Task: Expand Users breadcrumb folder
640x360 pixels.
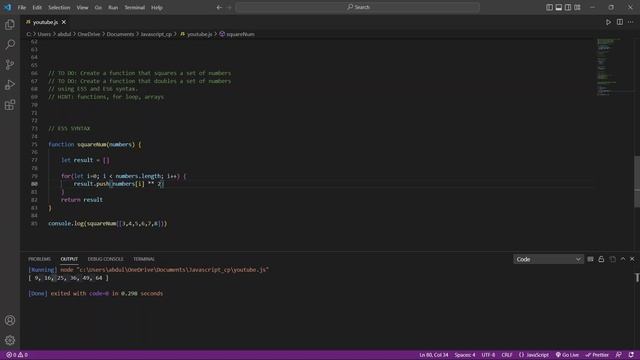Action: click(44, 34)
